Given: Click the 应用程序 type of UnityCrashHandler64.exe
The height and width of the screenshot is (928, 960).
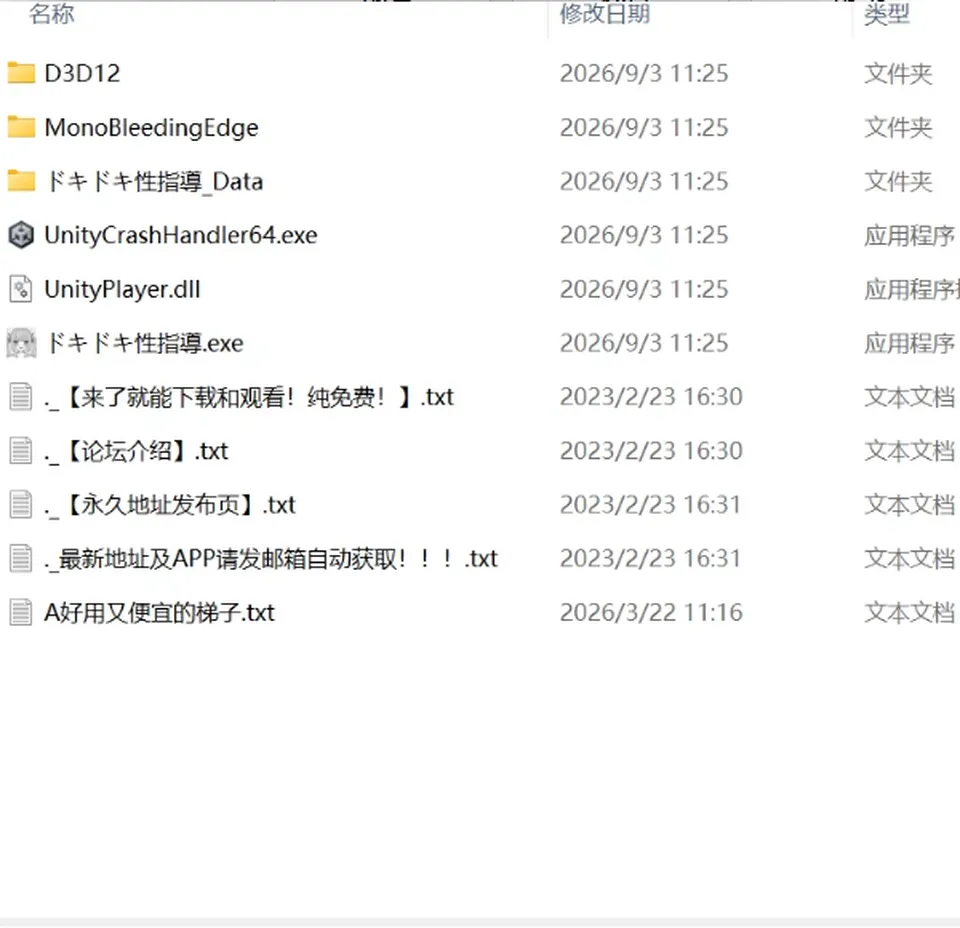Looking at the screenshot, I should click(x=910, y=236).
